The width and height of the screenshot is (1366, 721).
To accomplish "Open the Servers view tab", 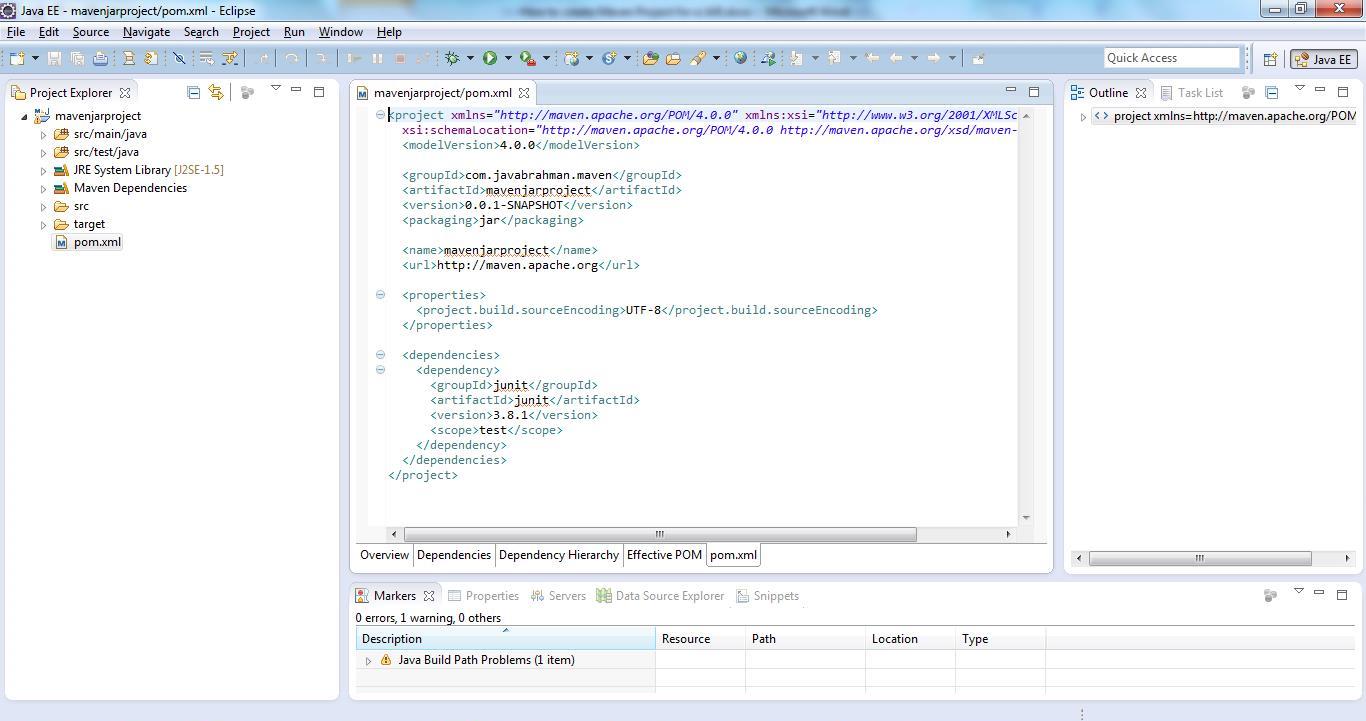I will click(558, 596).
